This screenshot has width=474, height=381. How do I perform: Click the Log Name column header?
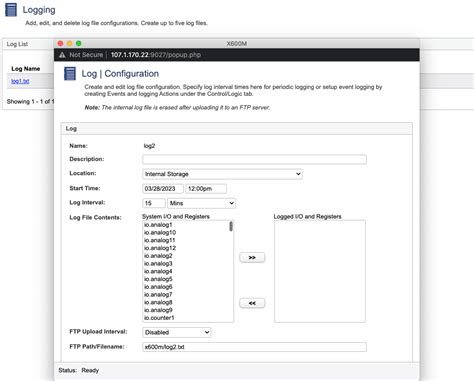[x=26, y=69]
